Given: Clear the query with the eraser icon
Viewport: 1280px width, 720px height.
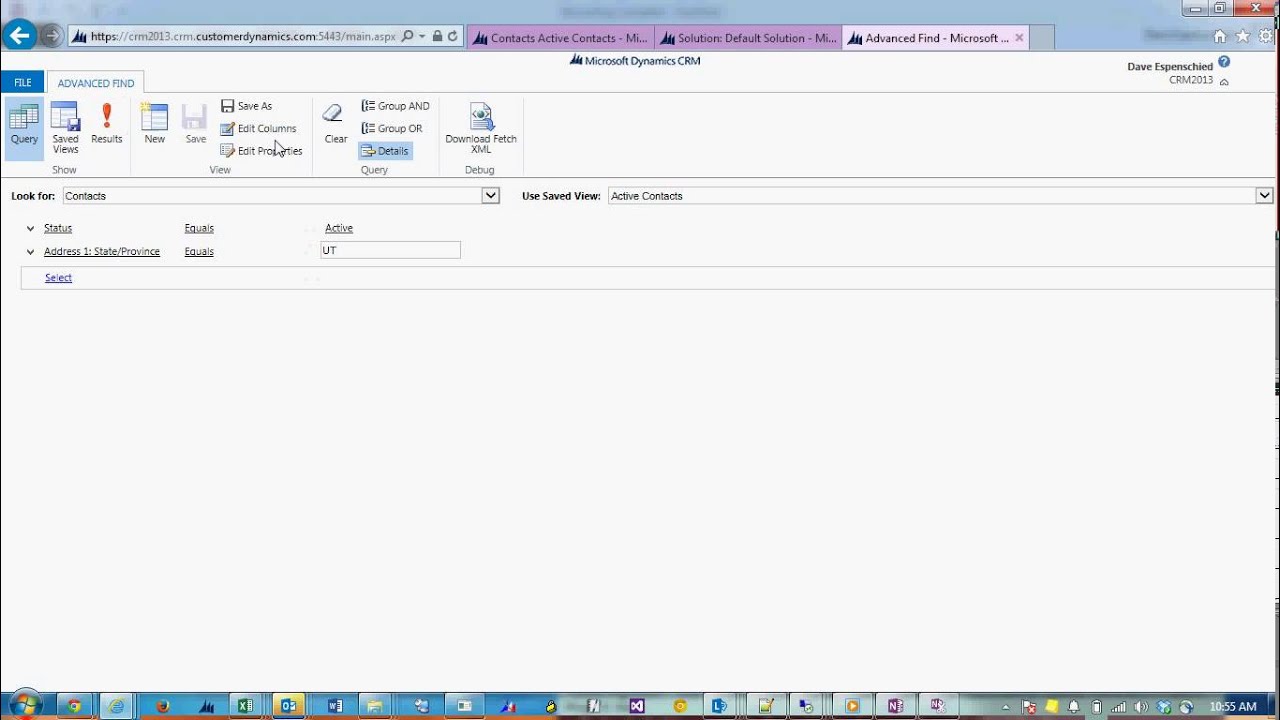Looking at the screenshot, I should click(335, 124).
